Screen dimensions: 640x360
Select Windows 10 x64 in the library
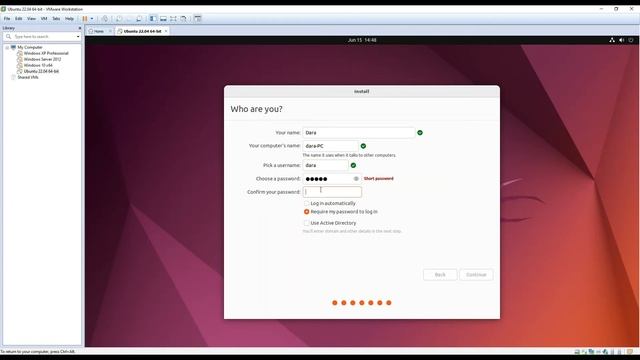tap(38, 65)
